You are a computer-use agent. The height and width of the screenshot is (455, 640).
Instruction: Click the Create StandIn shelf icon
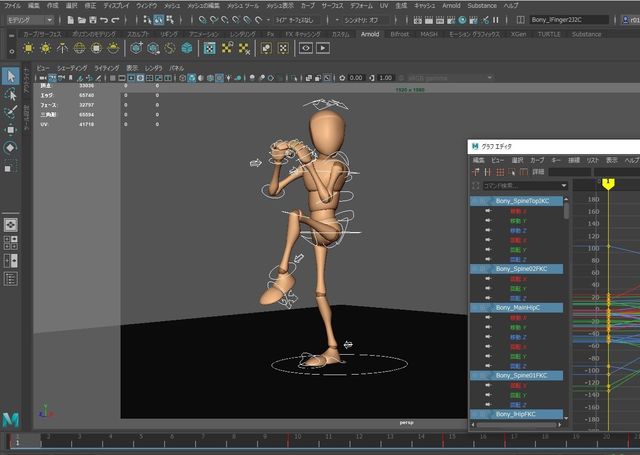pyautogui.click(x=136, y=48)
